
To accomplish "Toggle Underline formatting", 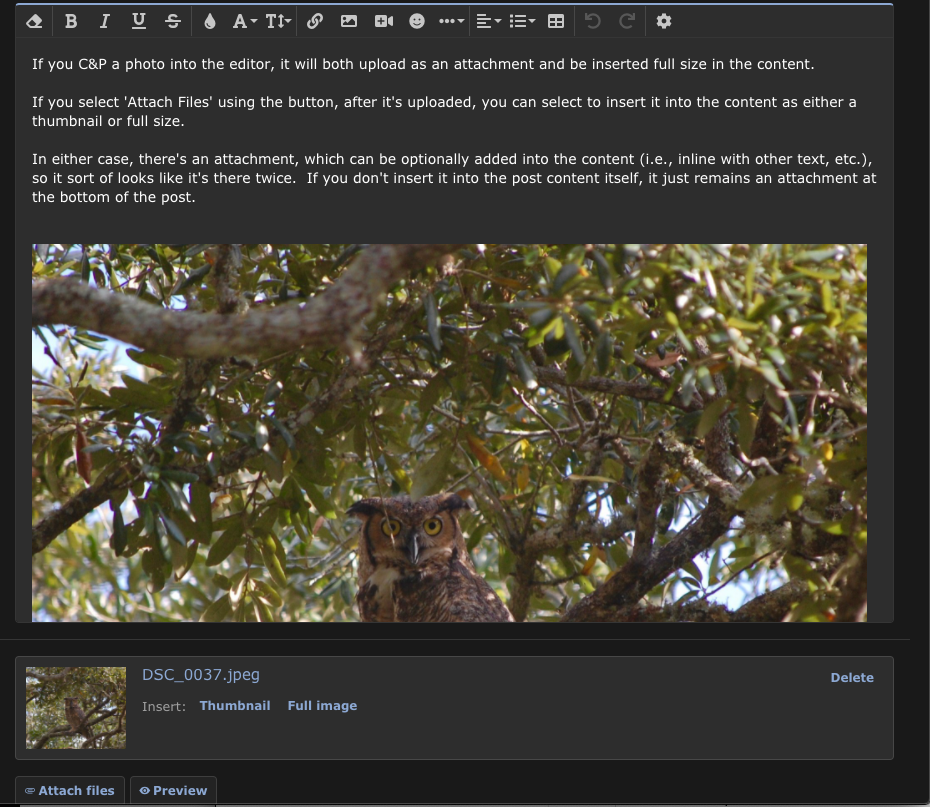I will (139, 21).
